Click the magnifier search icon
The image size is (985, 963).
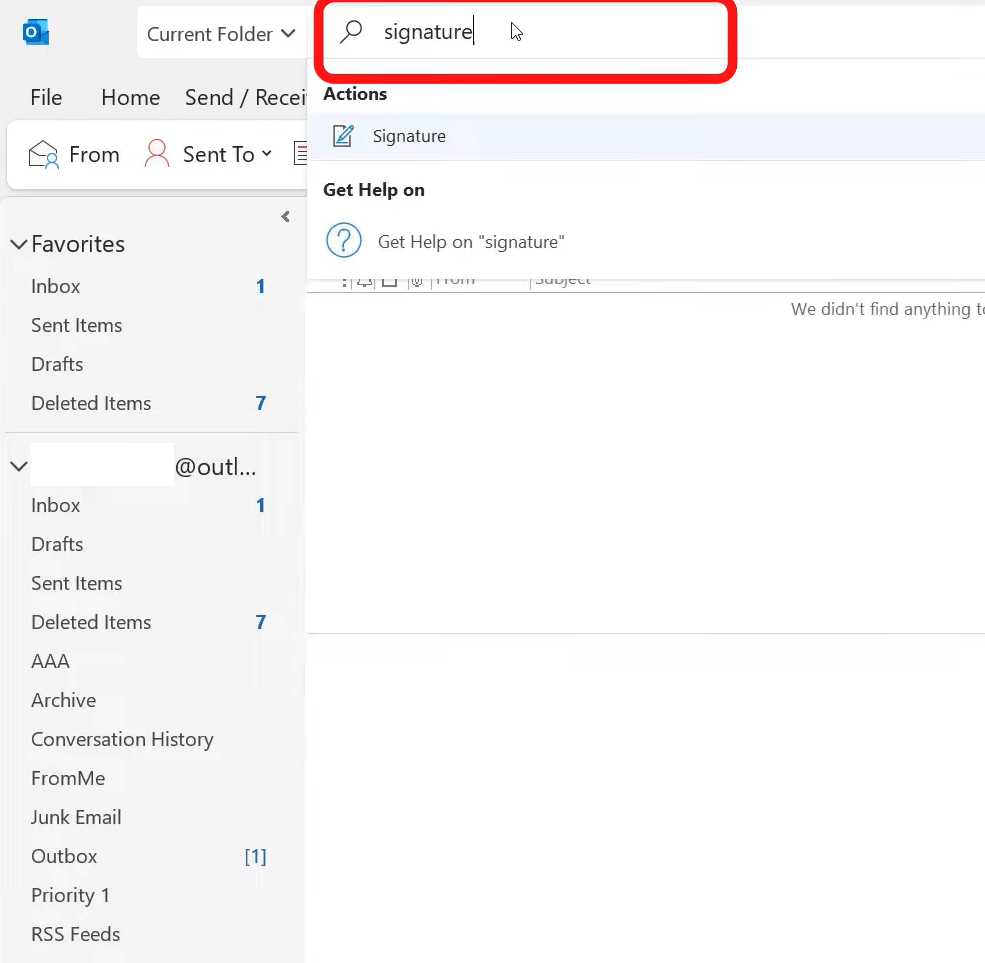click(x=351, y=31)
